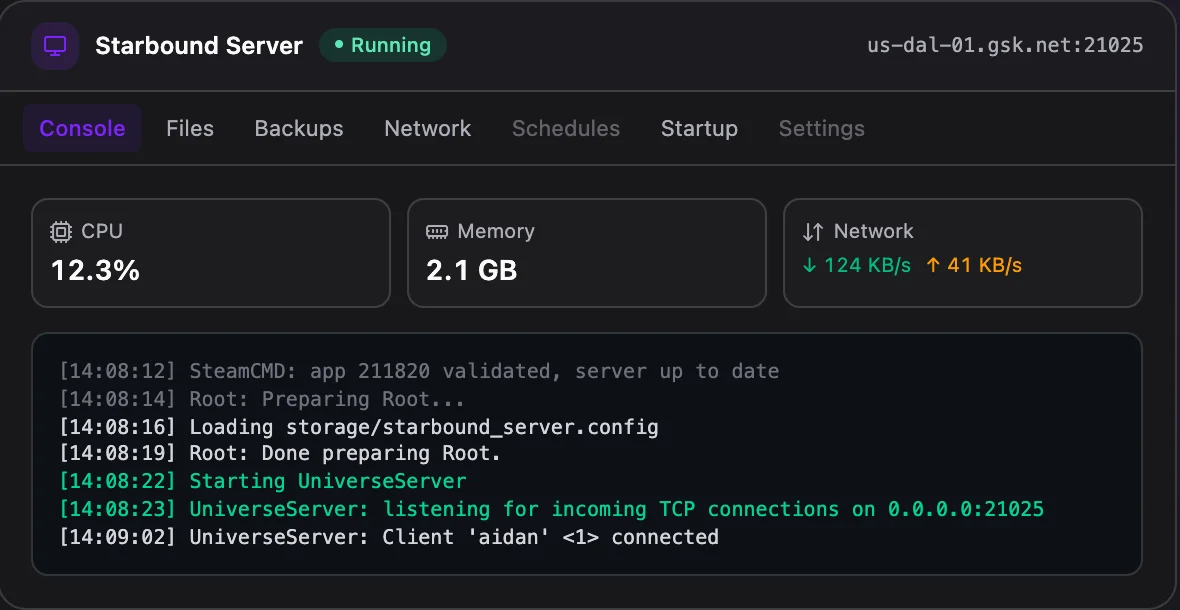Image resolution: width=1180 pixels, height=610 pixels.
Task: Open the Startup tab
Action: coord(699,129)
